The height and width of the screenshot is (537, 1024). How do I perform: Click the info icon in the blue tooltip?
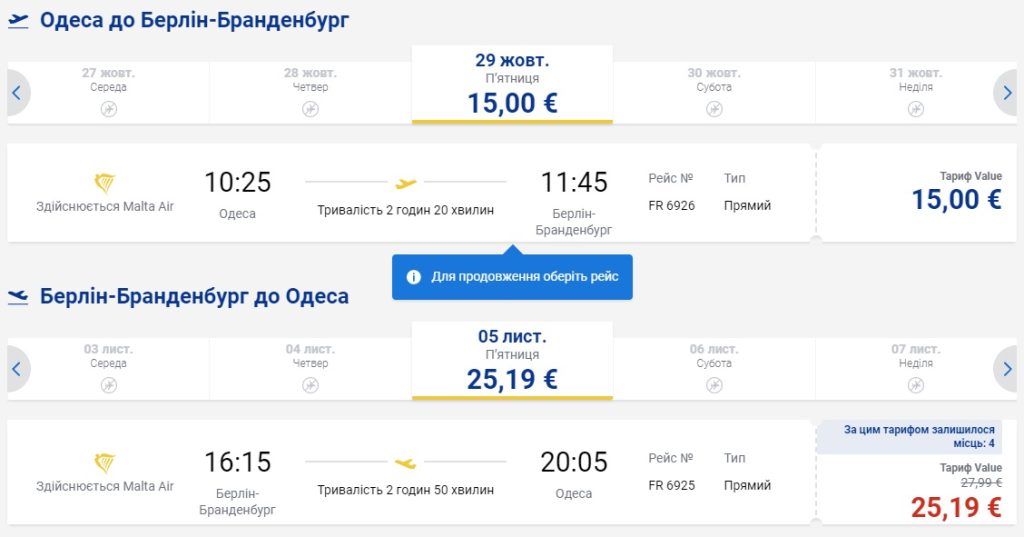[414, 276]
